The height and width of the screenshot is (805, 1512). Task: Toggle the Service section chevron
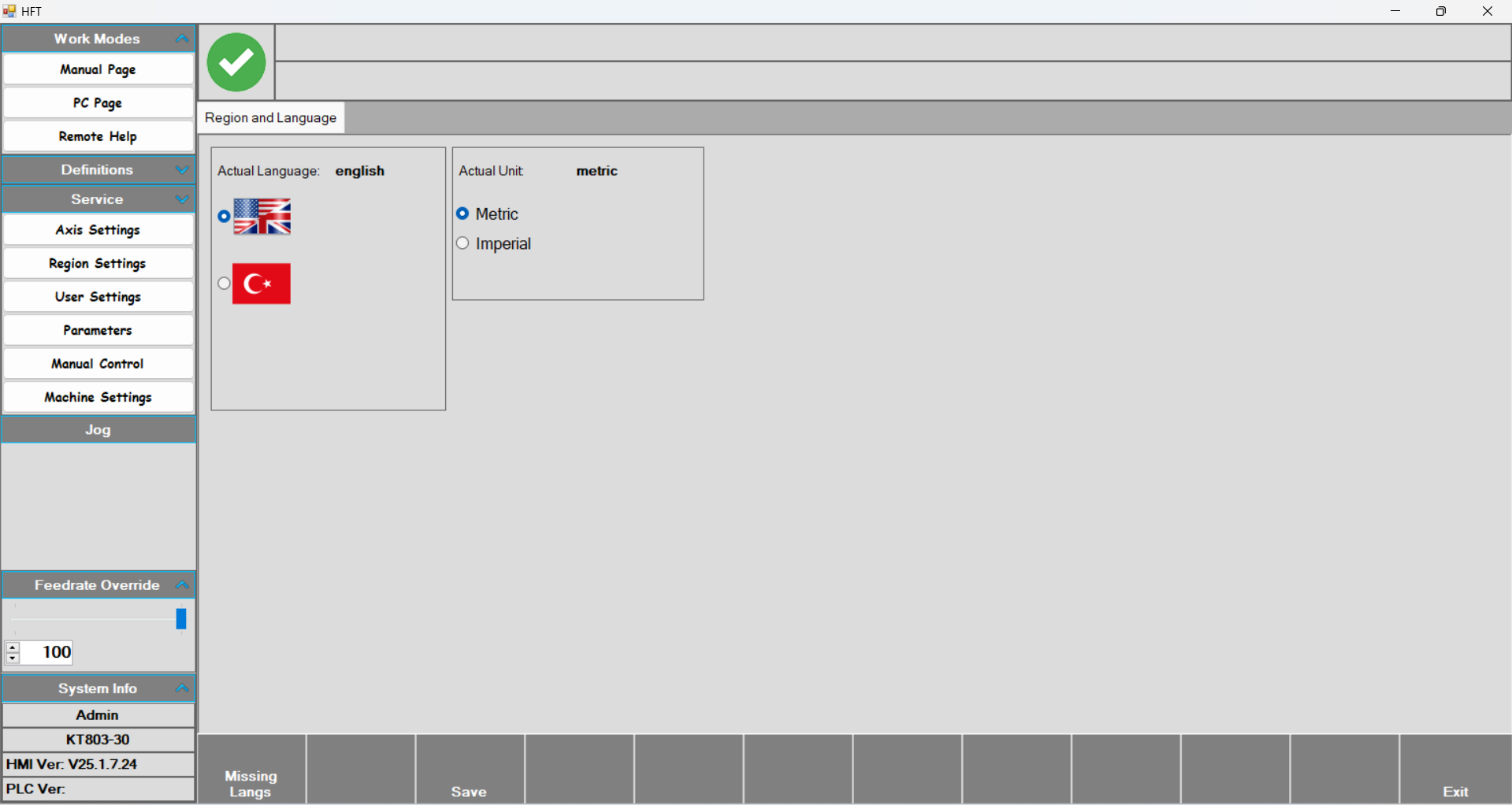pos(182,199)
